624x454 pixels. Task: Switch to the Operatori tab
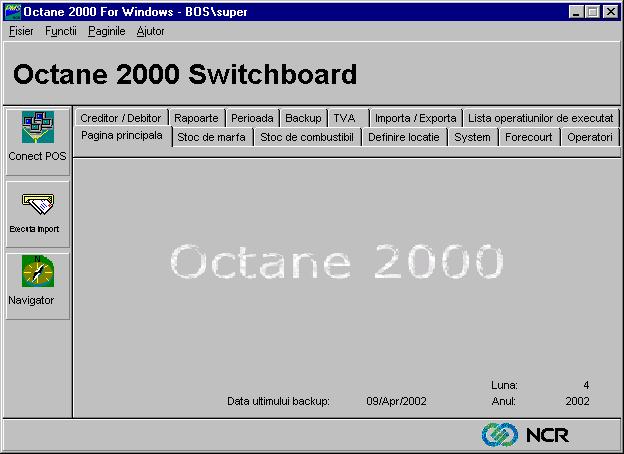pos(590,137)
